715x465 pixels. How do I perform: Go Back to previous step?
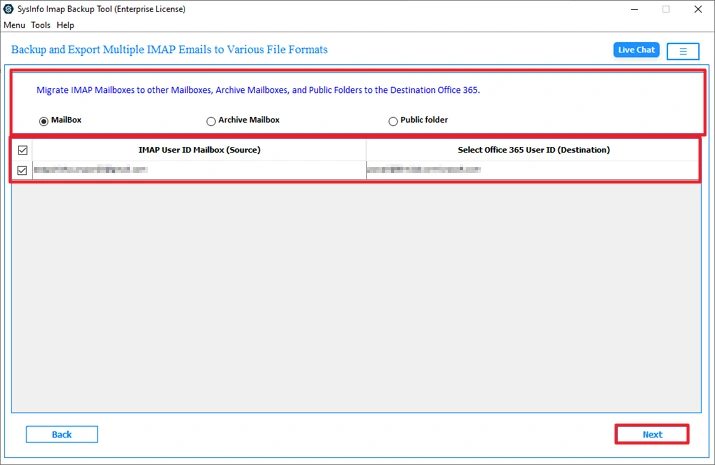coord(62,434)
